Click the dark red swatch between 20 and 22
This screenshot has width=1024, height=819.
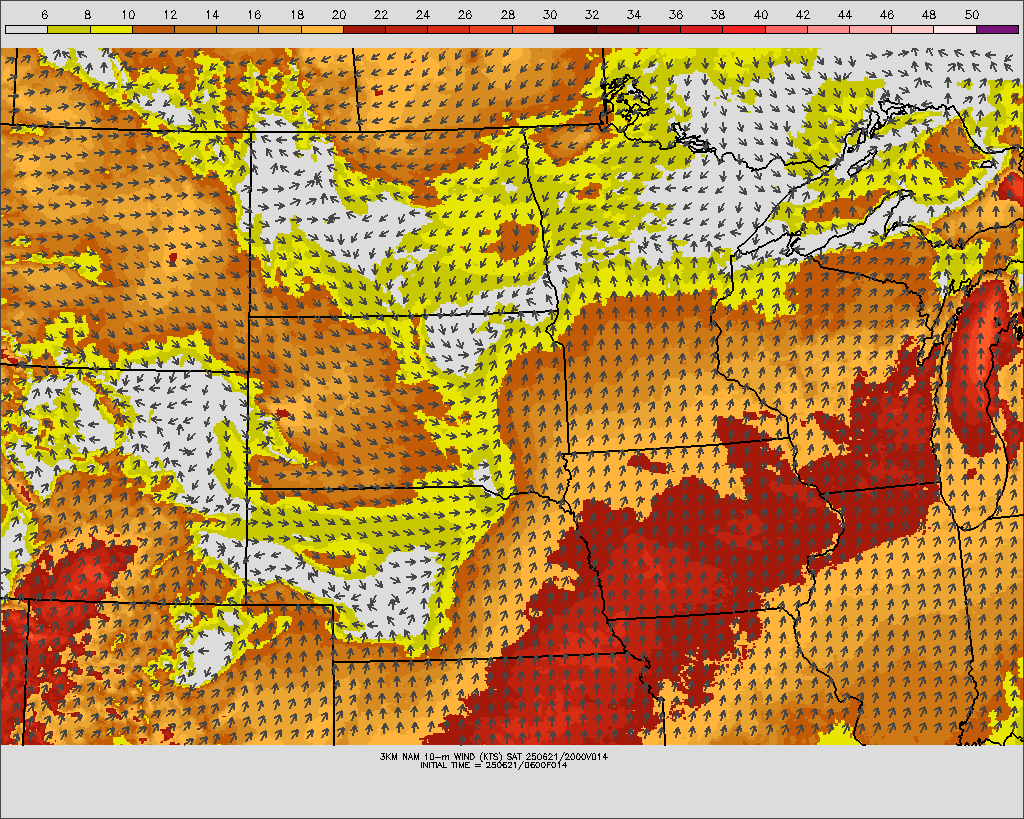[364, 29]
